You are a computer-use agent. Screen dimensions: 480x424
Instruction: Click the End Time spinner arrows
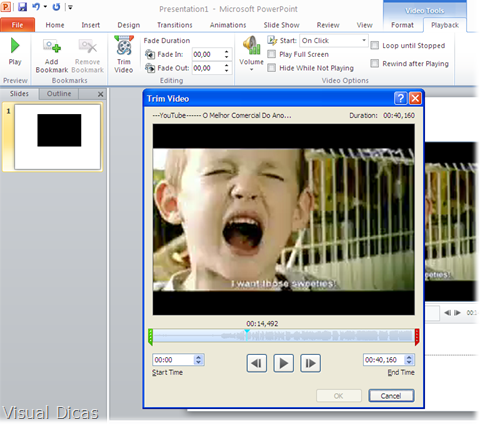coord(409,360)
